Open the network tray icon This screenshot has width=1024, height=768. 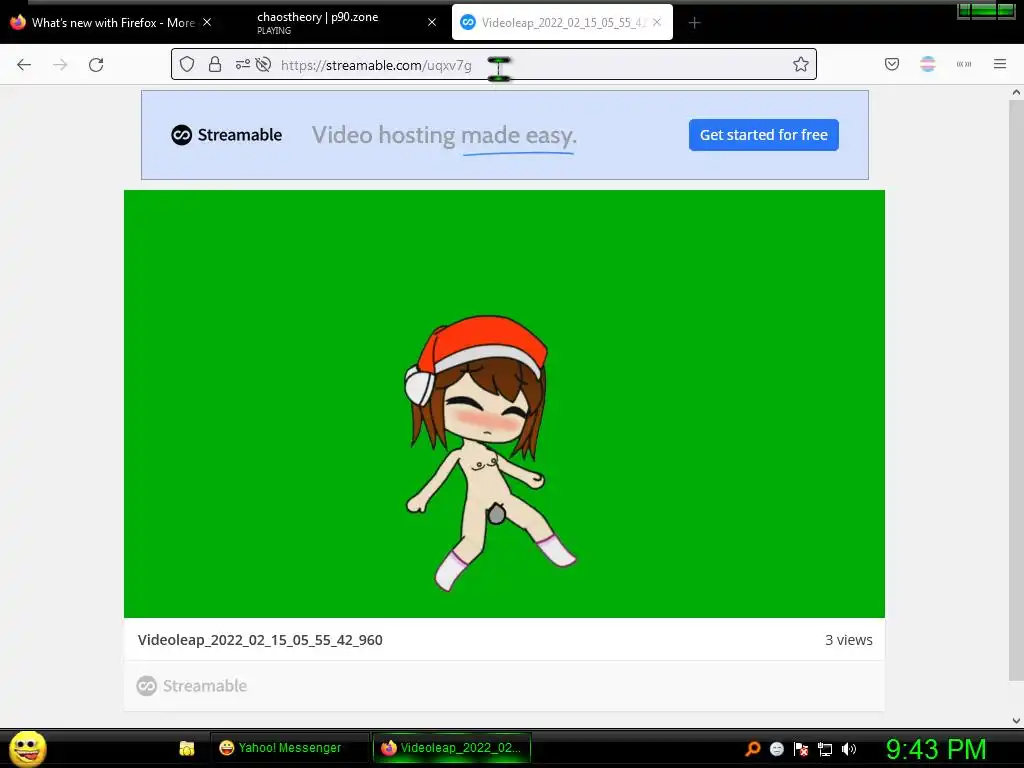pyautogui.click(x=825, y=749)
